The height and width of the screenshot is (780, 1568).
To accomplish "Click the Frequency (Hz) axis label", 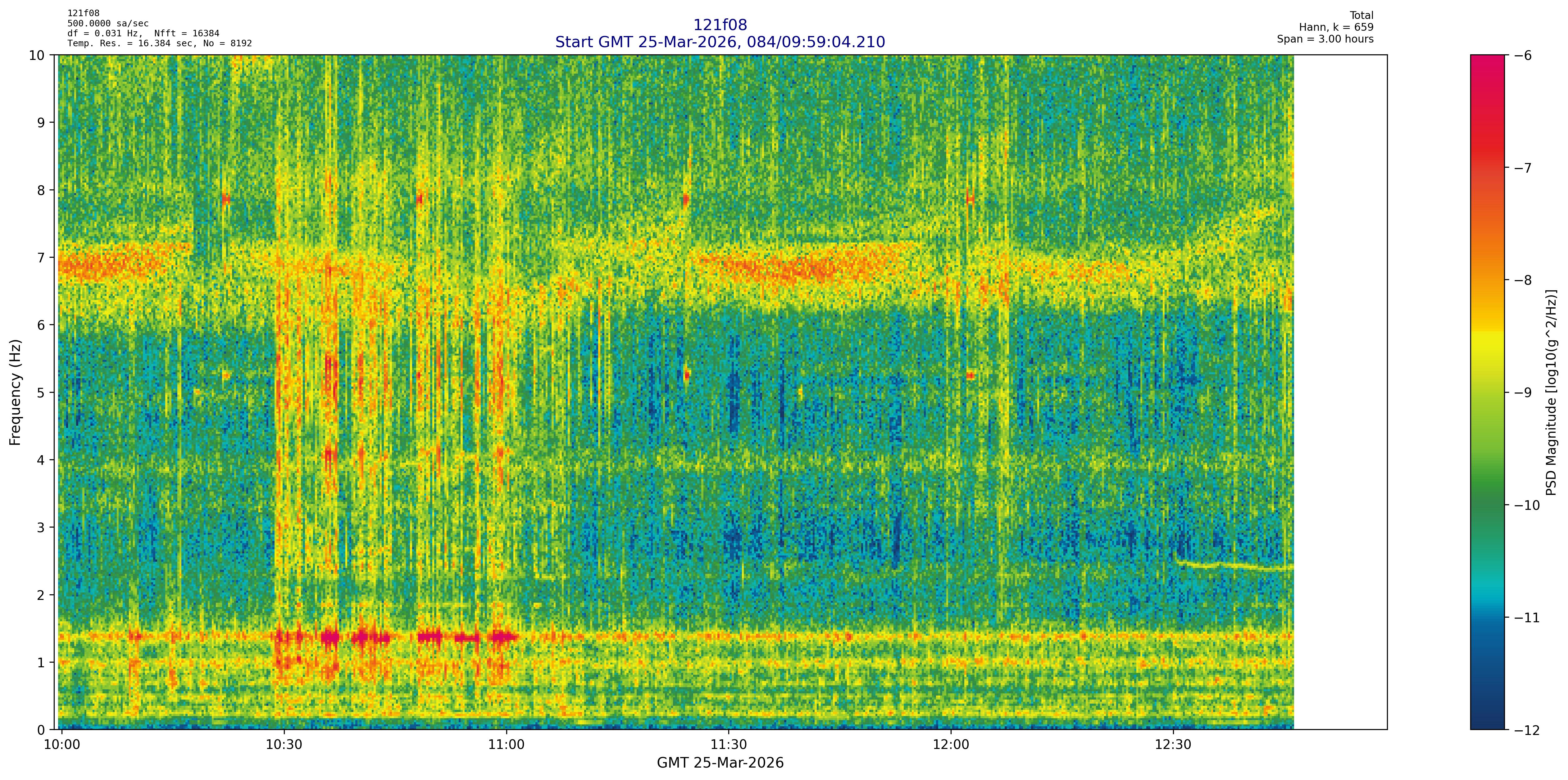I will 16,392.
